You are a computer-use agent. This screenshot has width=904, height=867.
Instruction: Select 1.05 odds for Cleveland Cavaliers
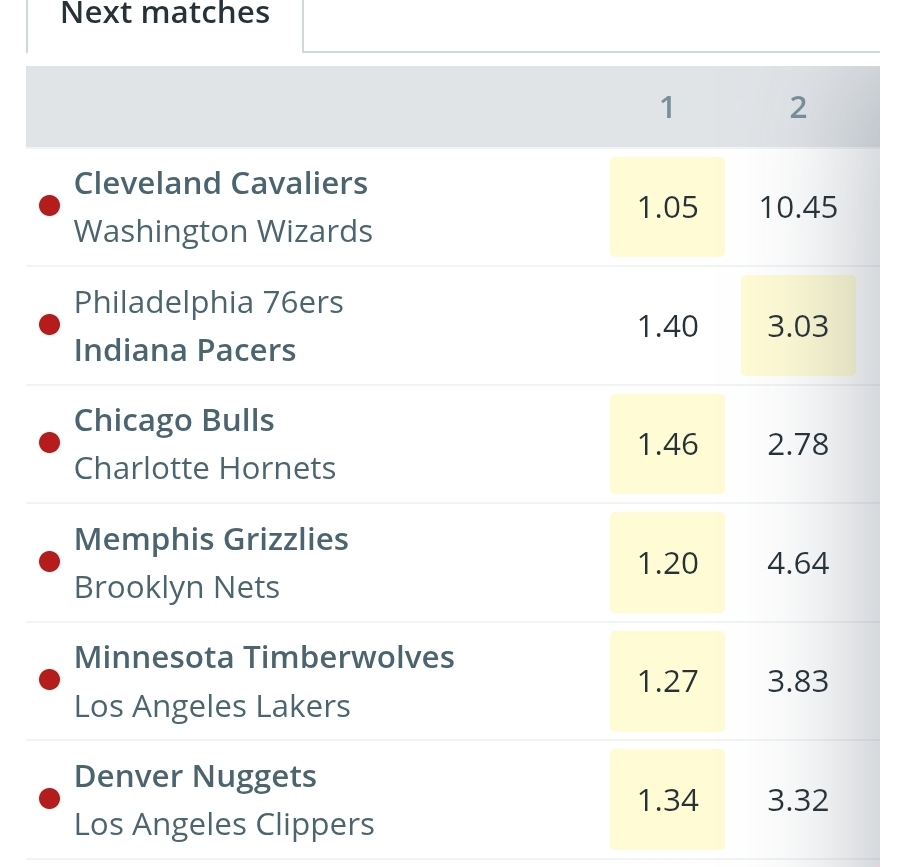(667, 207)
